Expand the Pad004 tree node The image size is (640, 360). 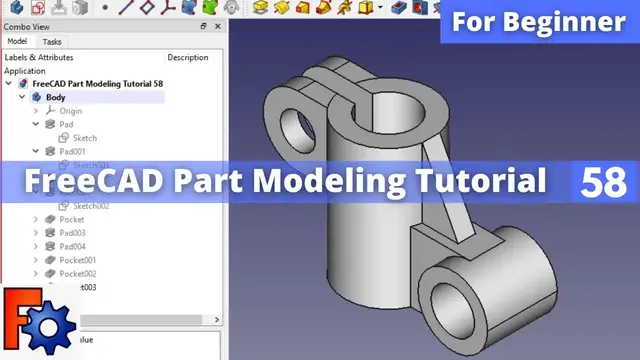[x=36, y=247]
